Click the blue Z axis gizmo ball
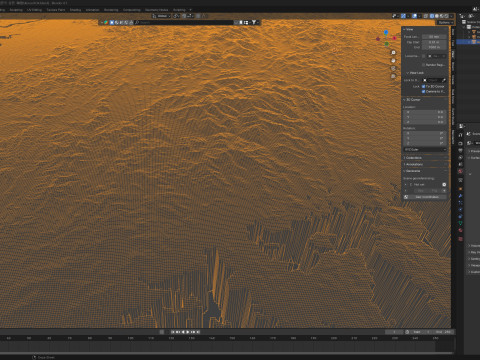Viewport: 480px width, 360px height. [x=386, y=32]
